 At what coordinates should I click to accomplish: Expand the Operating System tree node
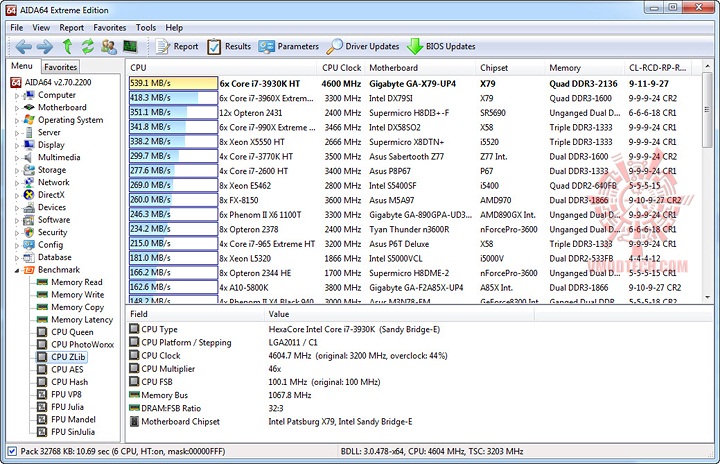[x=17, y=120]
